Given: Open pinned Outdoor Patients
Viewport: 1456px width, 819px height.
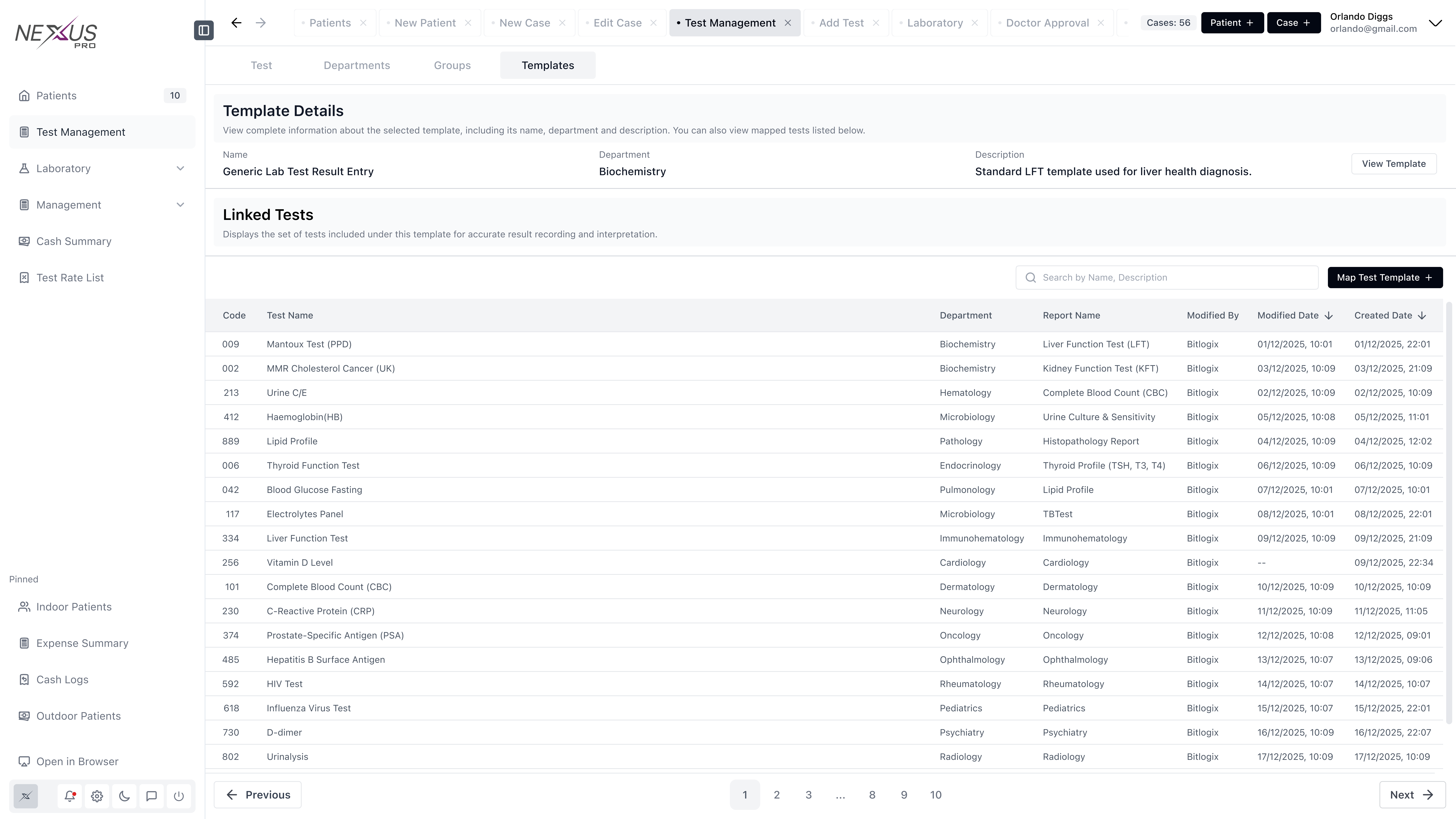Looking at the screenshot, I should 102,716.
